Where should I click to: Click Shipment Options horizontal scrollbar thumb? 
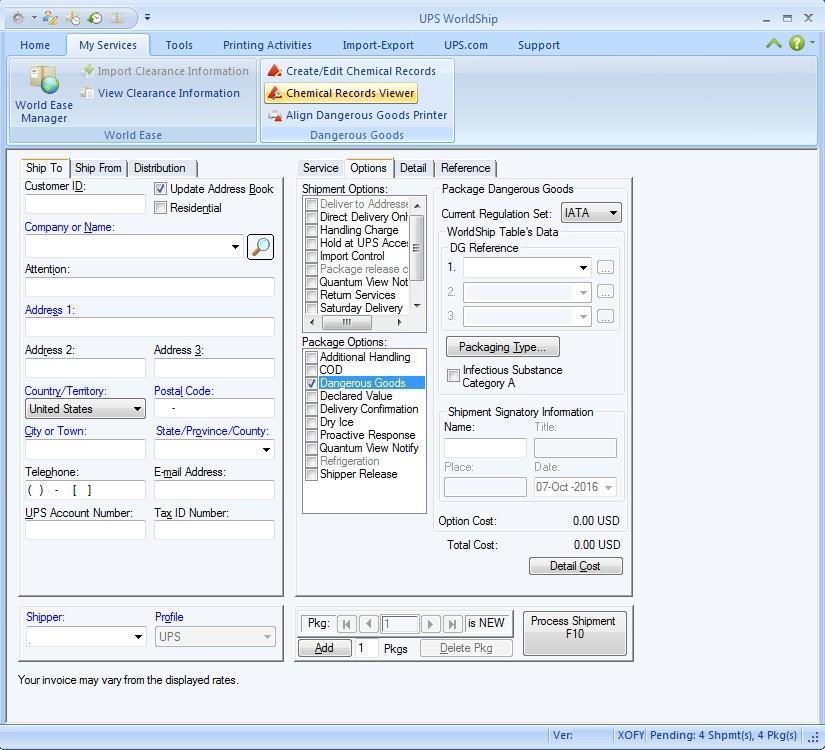pos(346,322)
